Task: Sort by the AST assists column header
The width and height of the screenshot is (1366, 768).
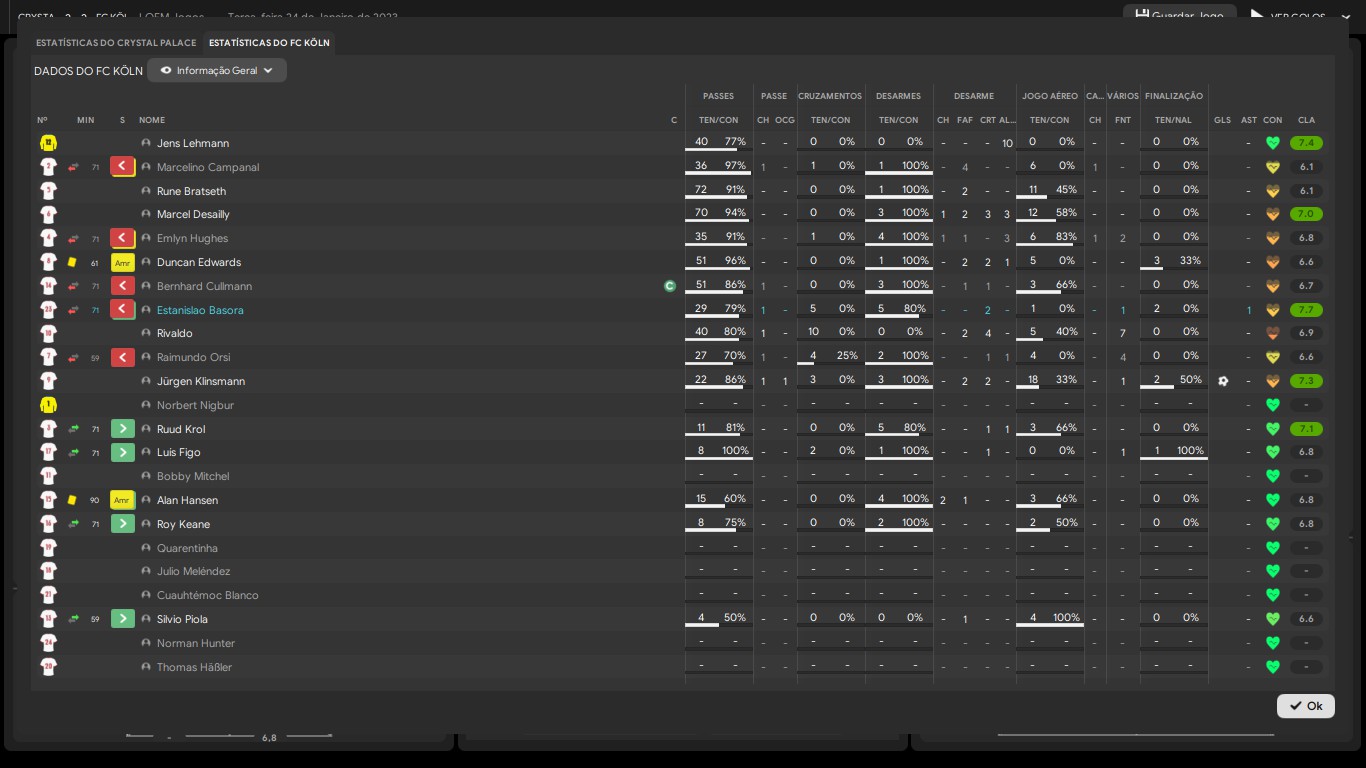Action: 1249,120
